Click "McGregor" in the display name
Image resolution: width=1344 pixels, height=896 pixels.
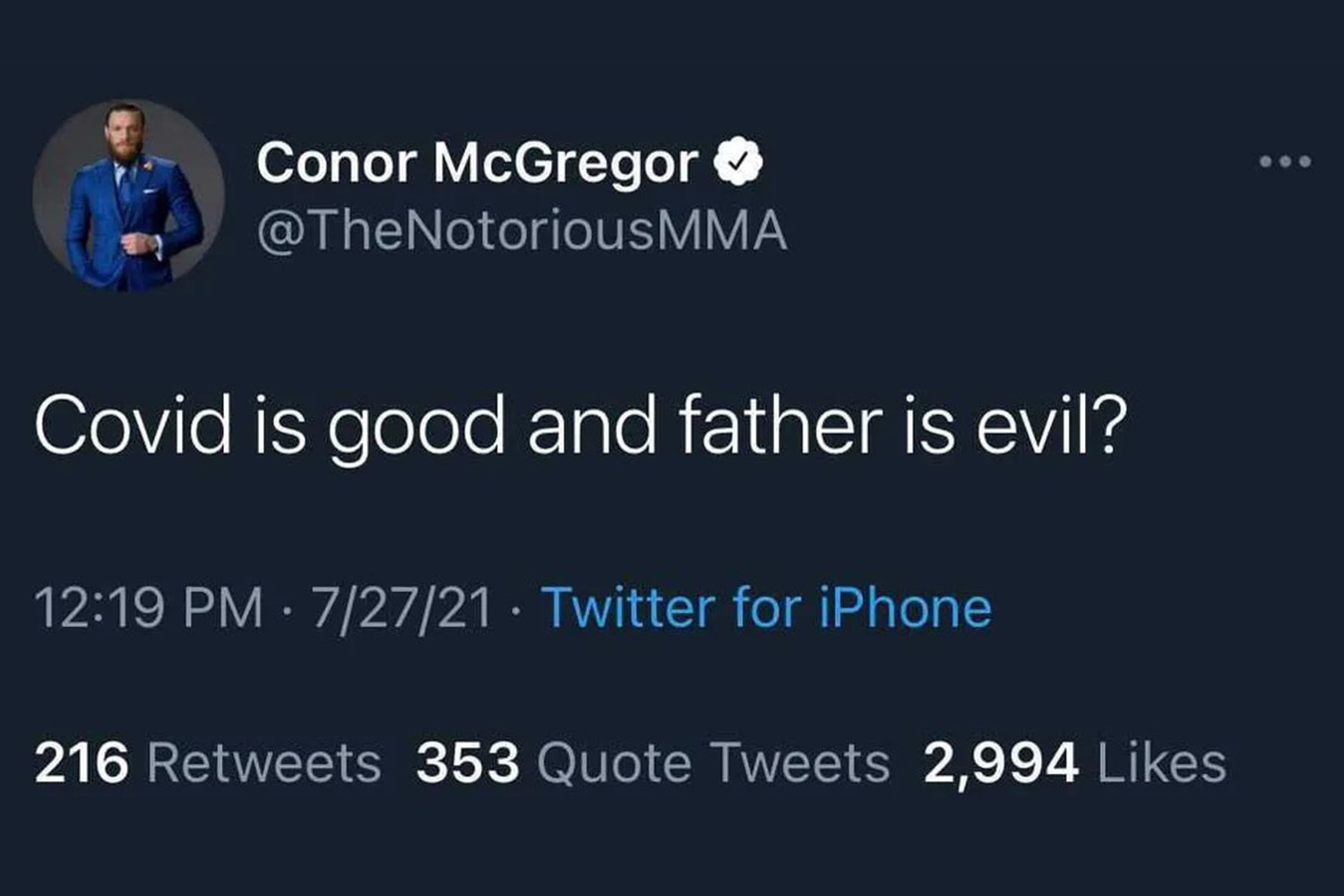(565, 163)
